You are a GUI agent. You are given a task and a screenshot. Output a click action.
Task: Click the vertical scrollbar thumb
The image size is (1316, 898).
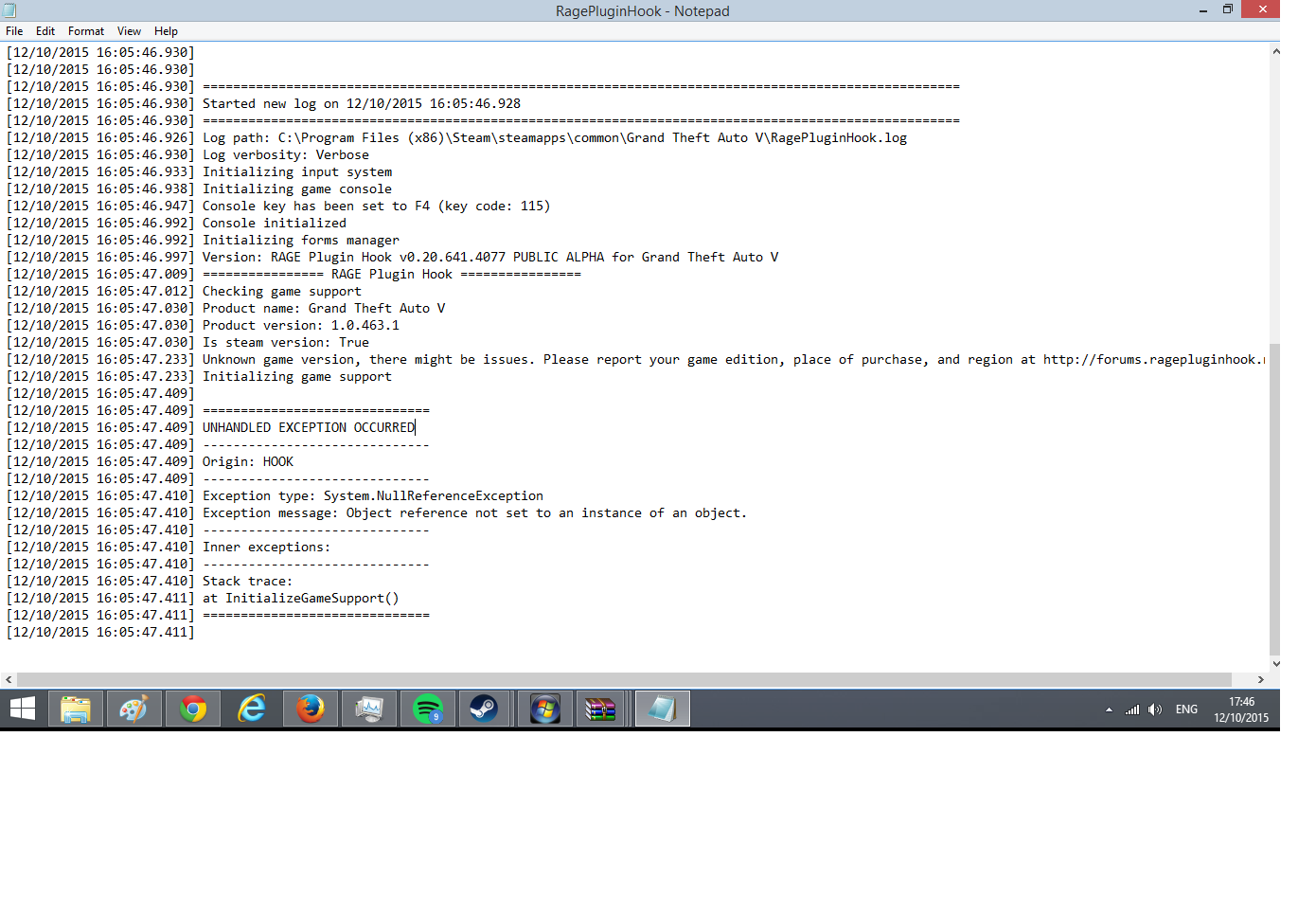click(1274, 498)
